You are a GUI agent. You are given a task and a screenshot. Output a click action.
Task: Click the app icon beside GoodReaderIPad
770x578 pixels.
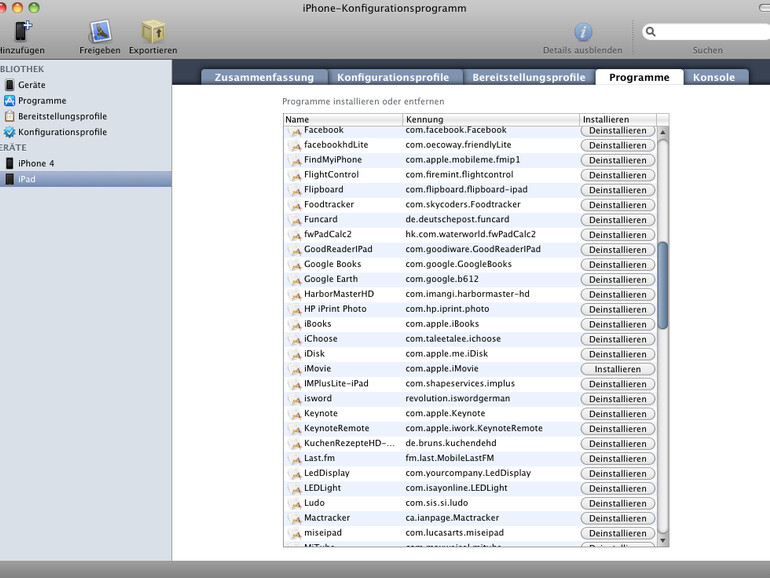[295, 250]
